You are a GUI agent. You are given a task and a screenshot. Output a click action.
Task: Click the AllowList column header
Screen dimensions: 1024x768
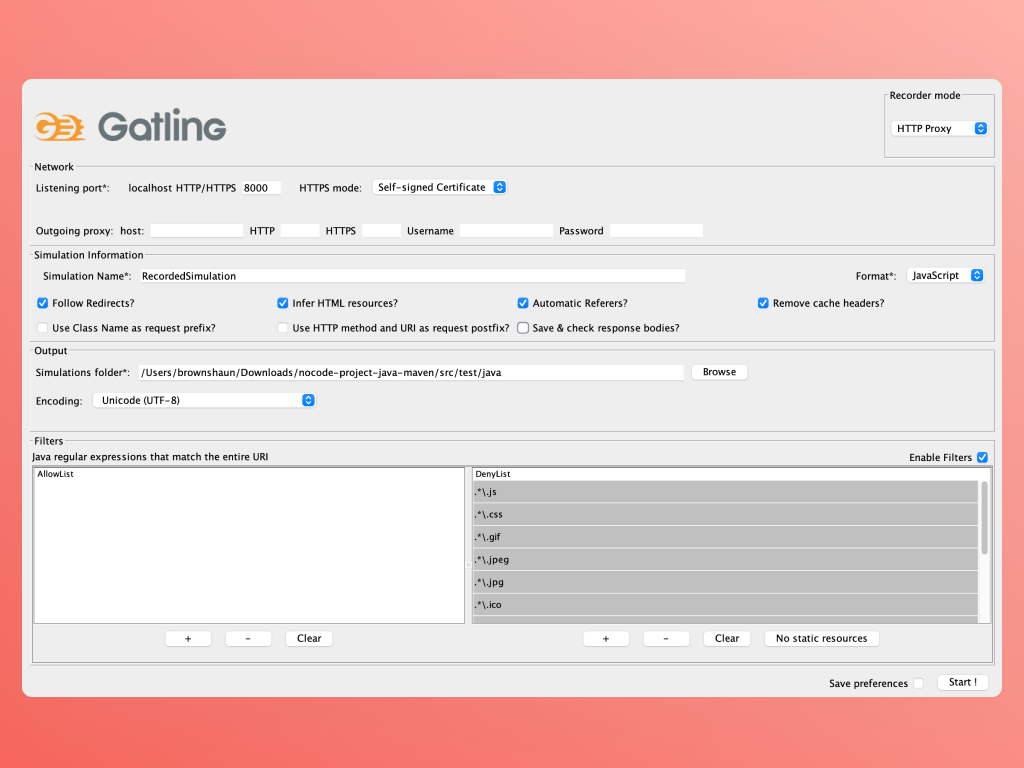click(249, 474)
